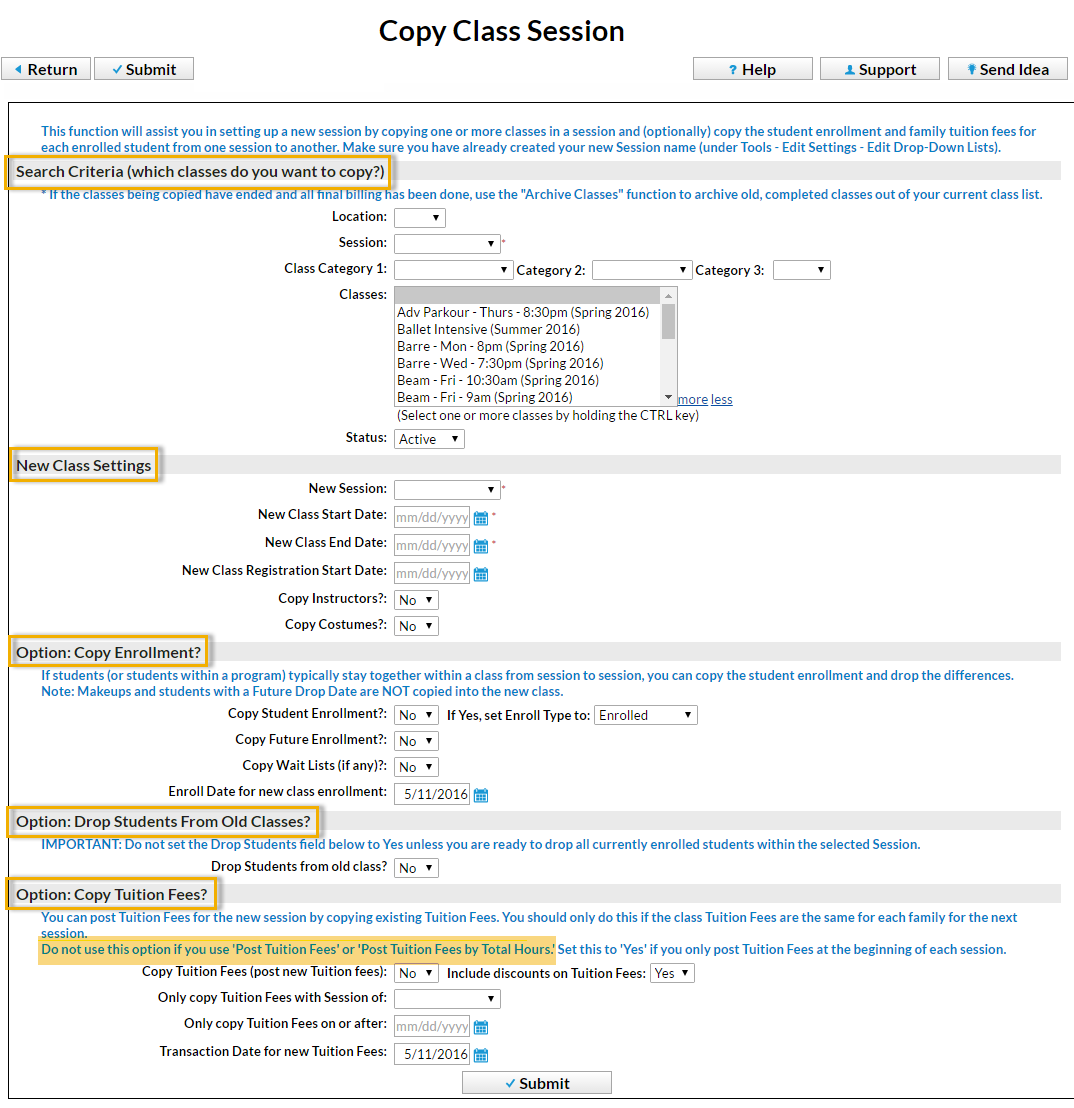Click the 'less' link beside Classes list
Image resolution: width=1074 pixels, height=1108 pixels.
pyautogui.click(x=721, y=399)
